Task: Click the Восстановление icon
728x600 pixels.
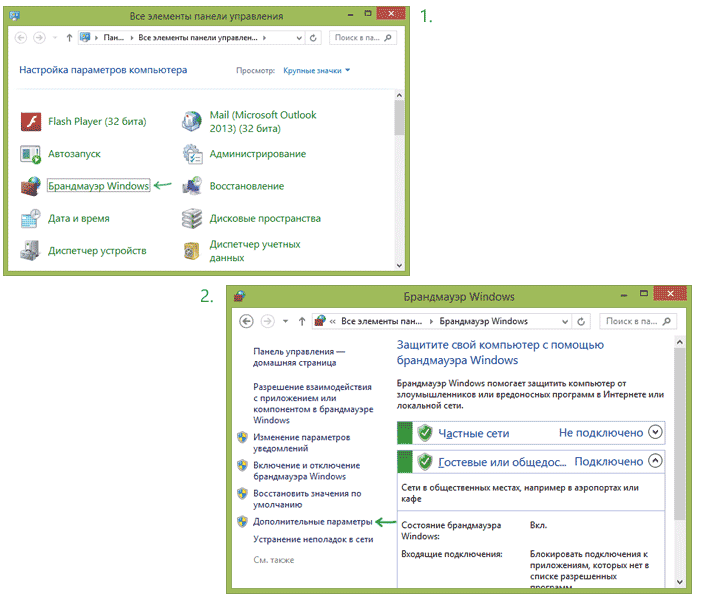Action: tap(192, 186)
